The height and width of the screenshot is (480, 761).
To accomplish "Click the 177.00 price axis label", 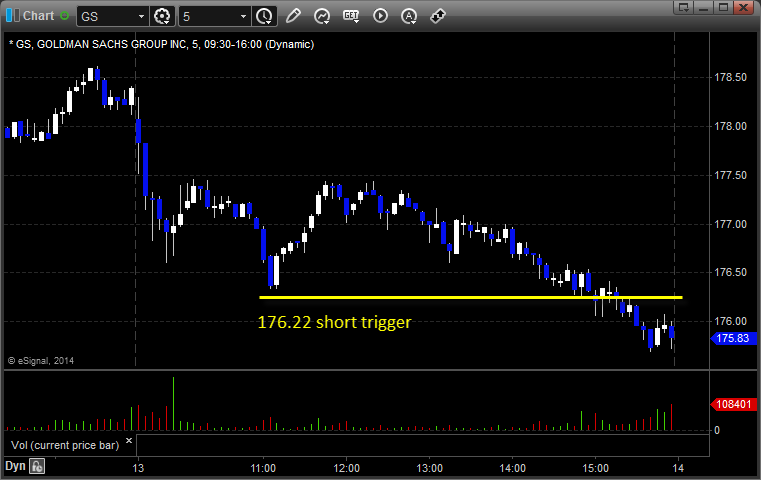I will 730,224.
